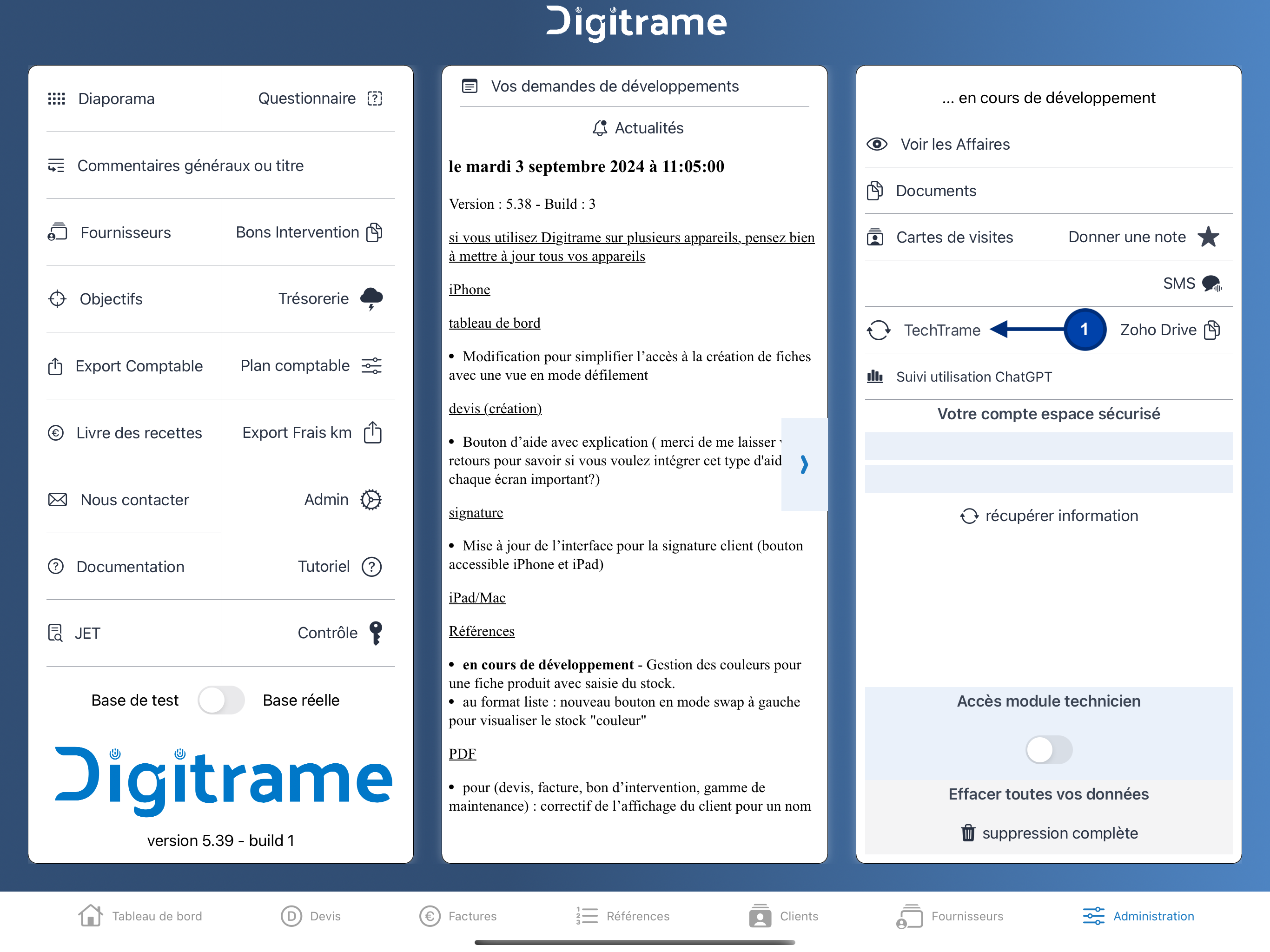The image size is (1270, 952).
Task: Click the Export Frais km share icon
Action: [x=373, y=432]
